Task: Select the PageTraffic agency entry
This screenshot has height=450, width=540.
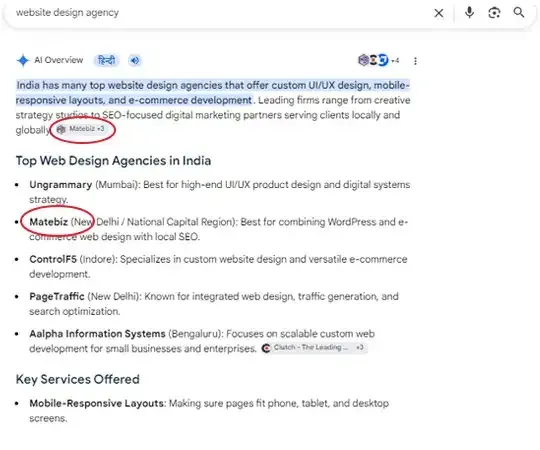Action: (x=57, y=296)
